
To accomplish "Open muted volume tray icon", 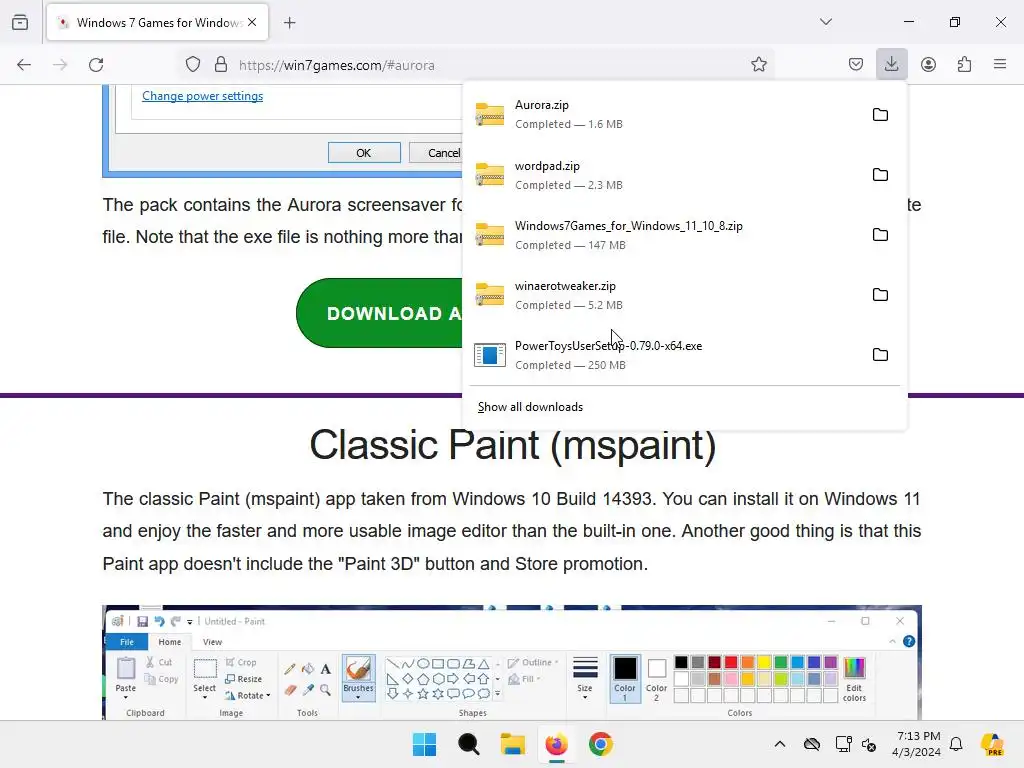I will pyautogui.click(x=869, y=744).
